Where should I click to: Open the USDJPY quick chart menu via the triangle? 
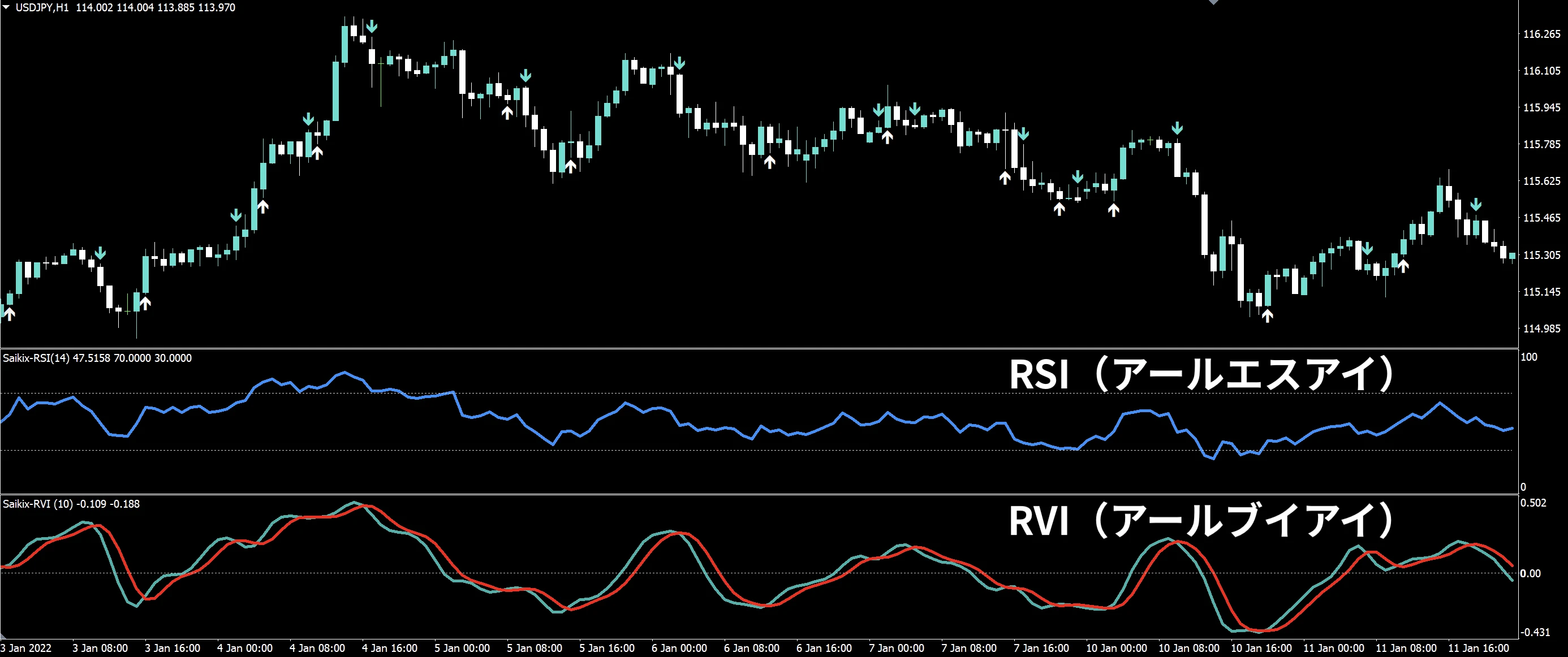[x=6, y=8]
